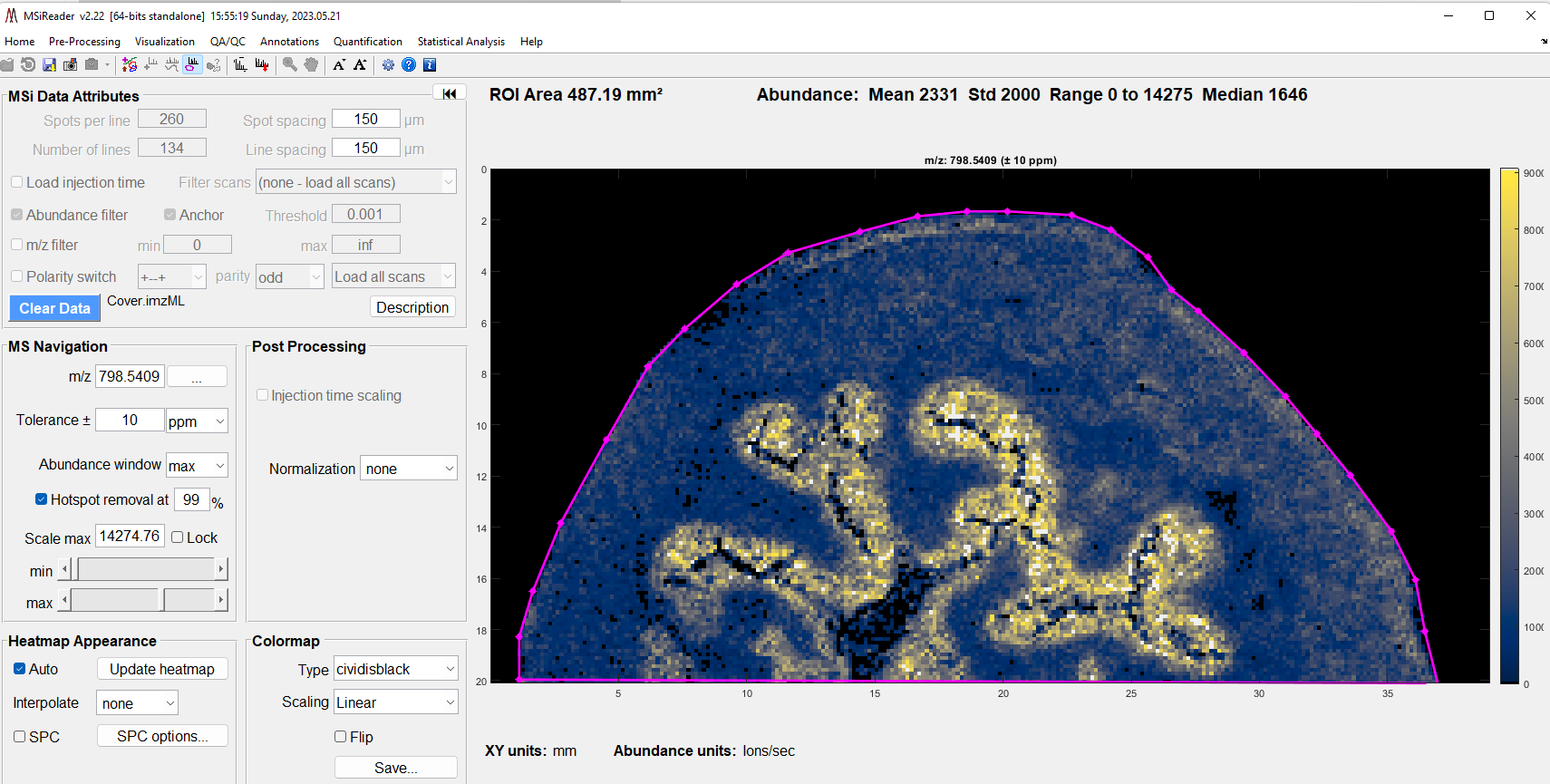Open the Normalization dropdown
The height and width of the screenshot is (784, 1550).
(409, 469)
